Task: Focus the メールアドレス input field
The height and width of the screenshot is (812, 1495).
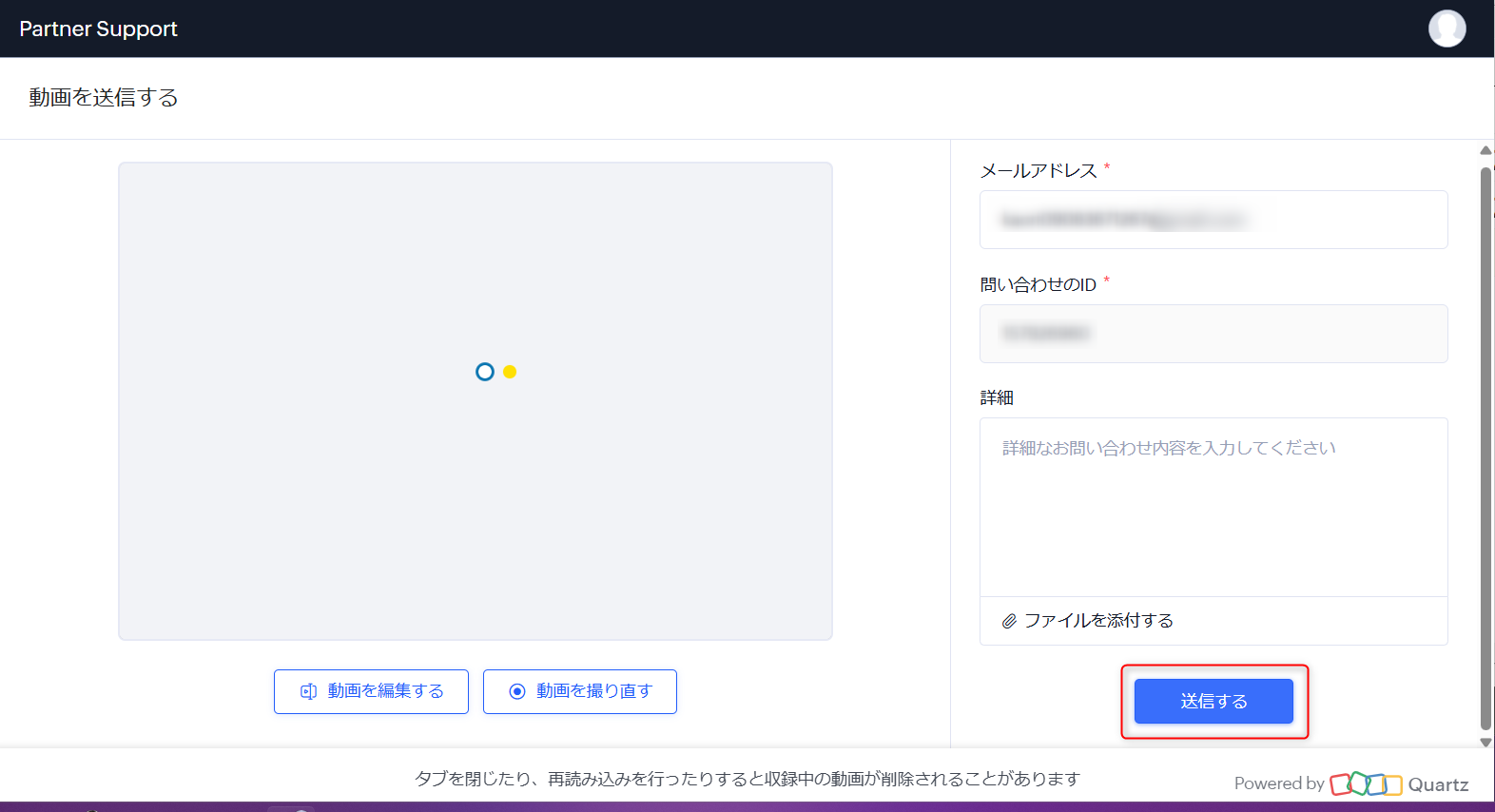Action: click(1213, 220)
